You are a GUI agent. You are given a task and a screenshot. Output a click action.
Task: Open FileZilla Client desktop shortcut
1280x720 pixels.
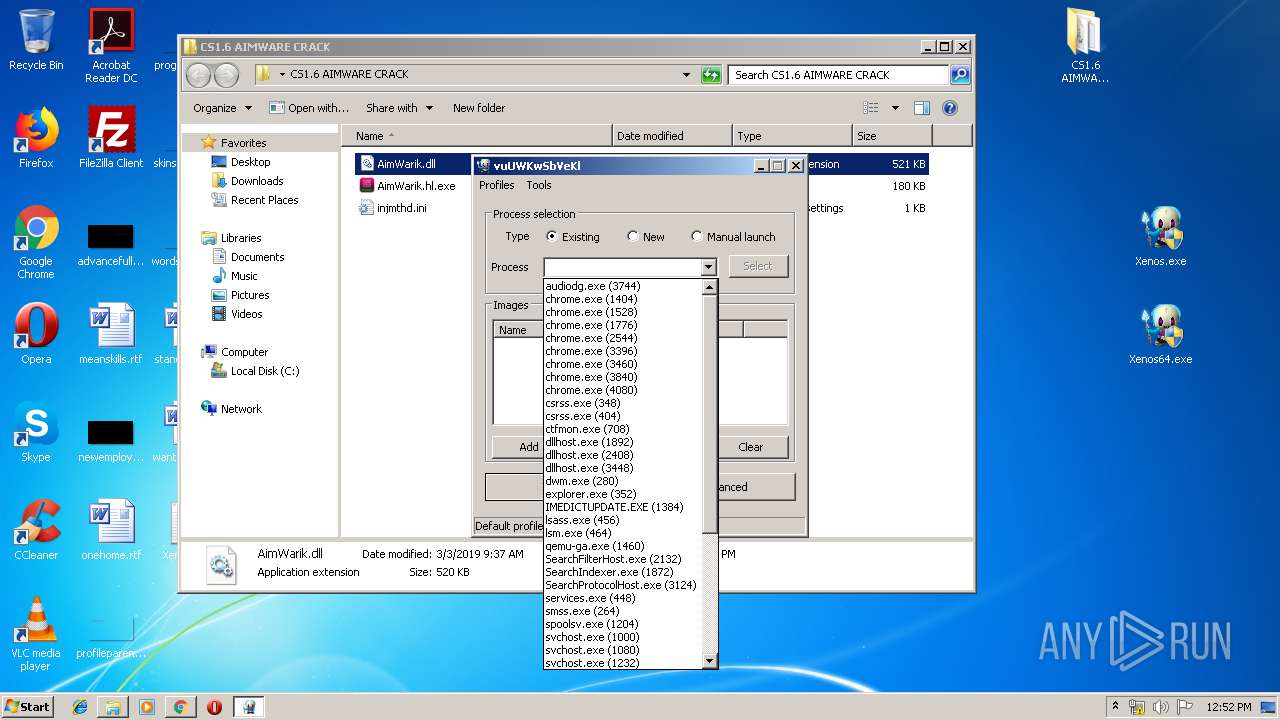tap(111, 137)
